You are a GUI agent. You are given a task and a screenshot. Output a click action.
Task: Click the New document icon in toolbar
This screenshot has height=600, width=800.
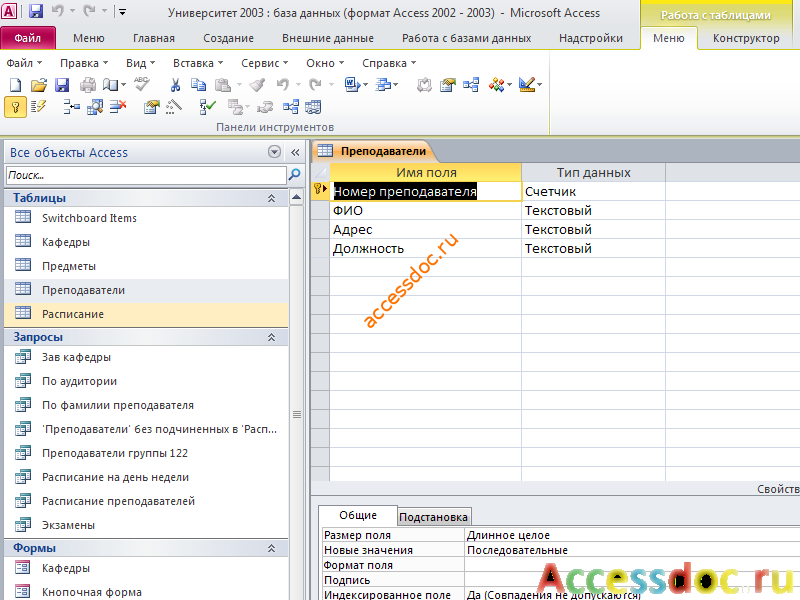(x=15, y=85)
